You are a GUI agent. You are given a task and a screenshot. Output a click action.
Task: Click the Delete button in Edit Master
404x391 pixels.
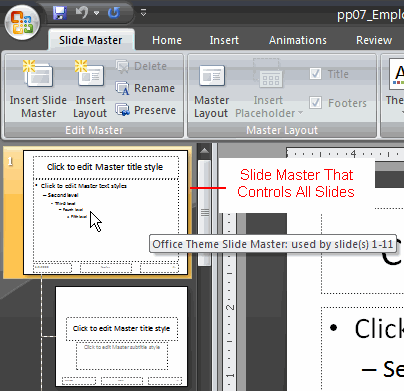click(x=141, y=66)
